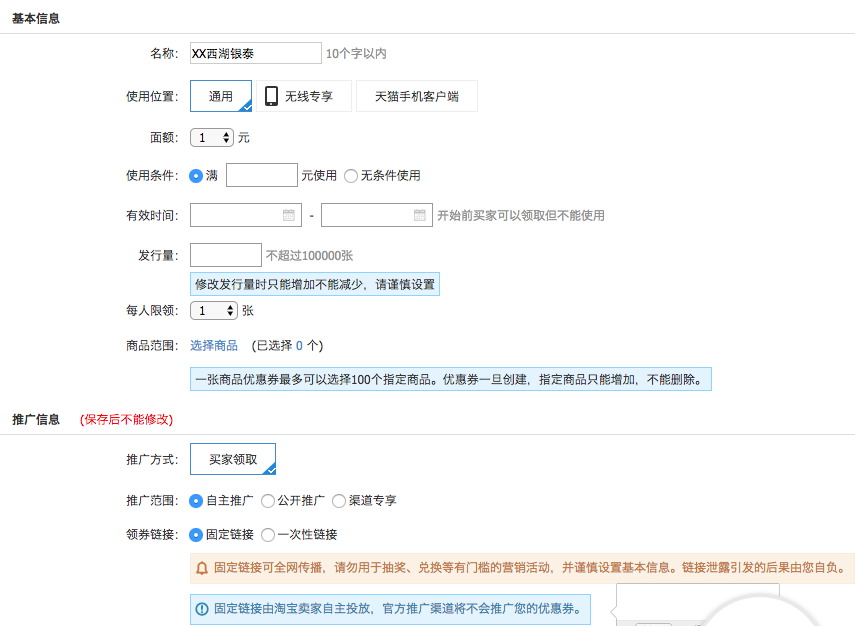Select the 通用 usage position tab

[x=221, y=96]
